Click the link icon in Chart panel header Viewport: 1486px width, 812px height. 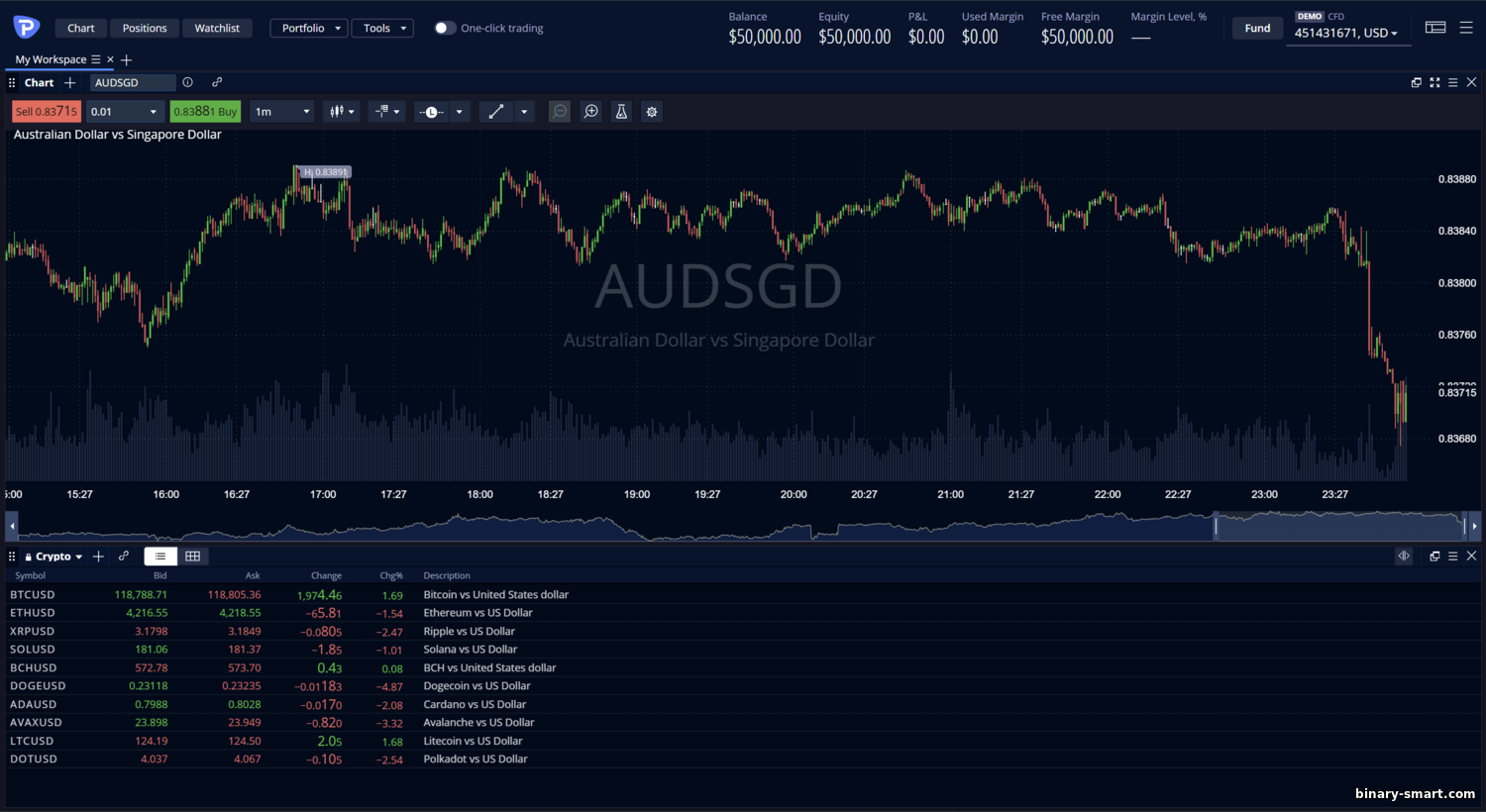pyautogui.click(x=217, y=82)
